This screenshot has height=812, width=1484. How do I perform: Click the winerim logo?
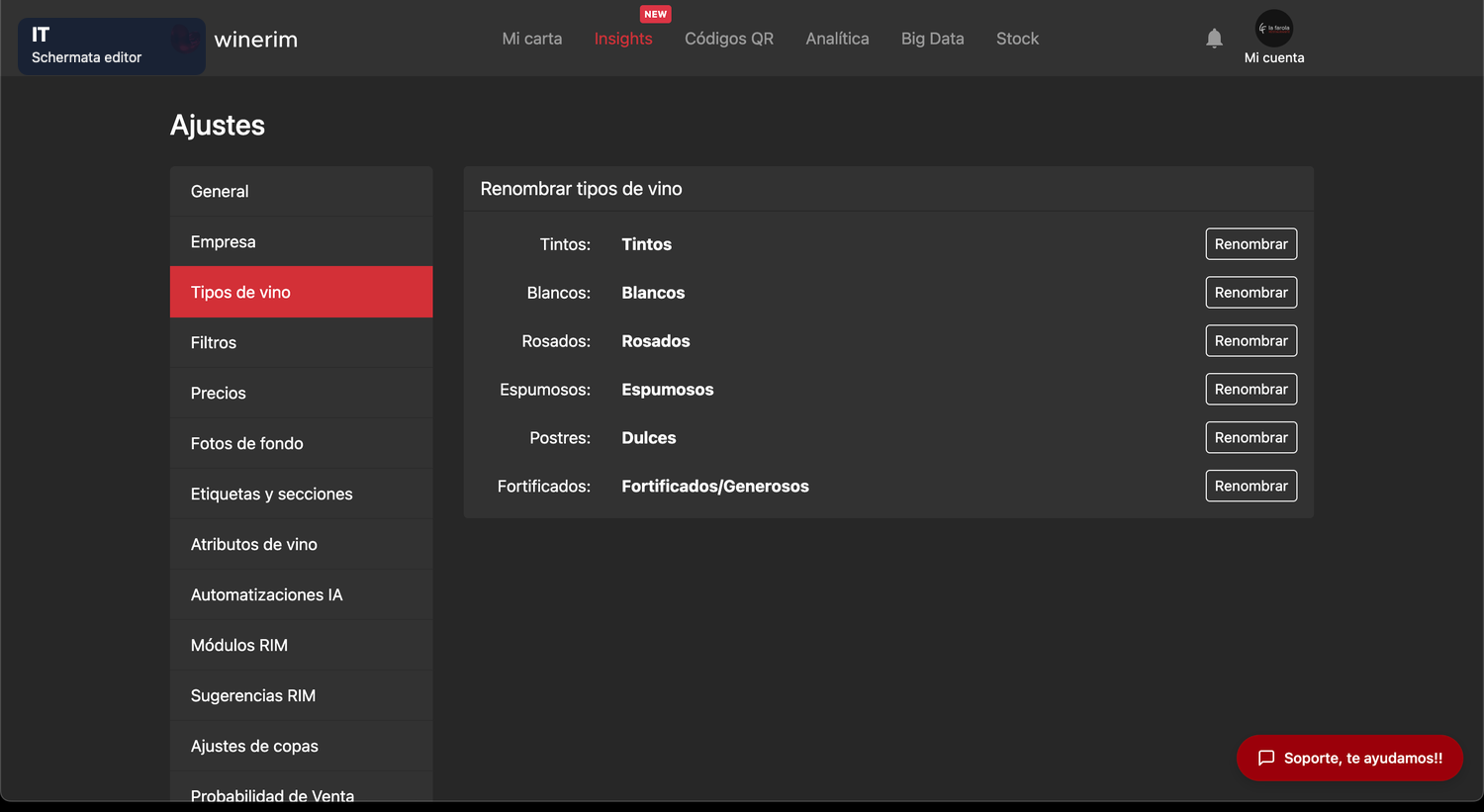click(255, 40)
